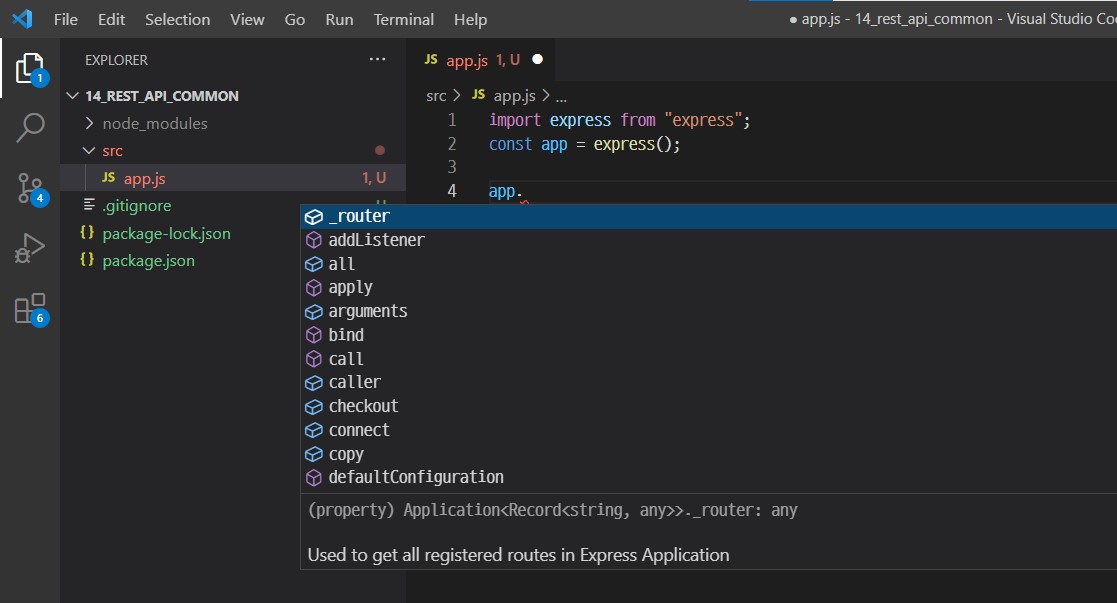
Task: Click the unsaved changes dot on app.js tab
Action: 537,59
